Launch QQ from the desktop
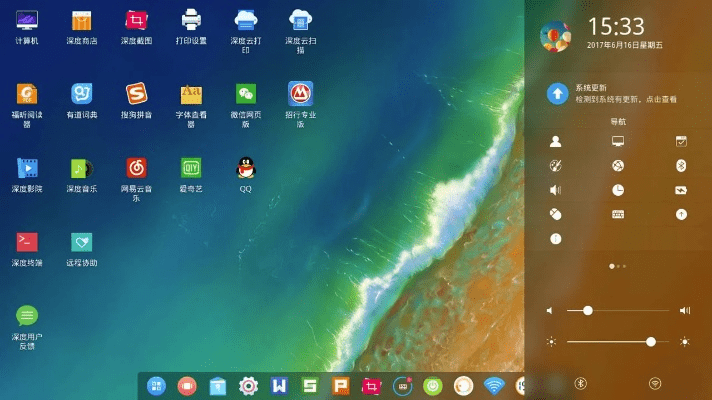Screen dimensions: 712x400 pyautogui.click(x=246, y=167)
